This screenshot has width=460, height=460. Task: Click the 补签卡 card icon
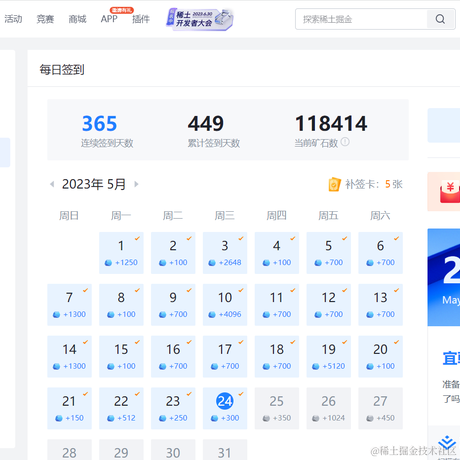334,184
